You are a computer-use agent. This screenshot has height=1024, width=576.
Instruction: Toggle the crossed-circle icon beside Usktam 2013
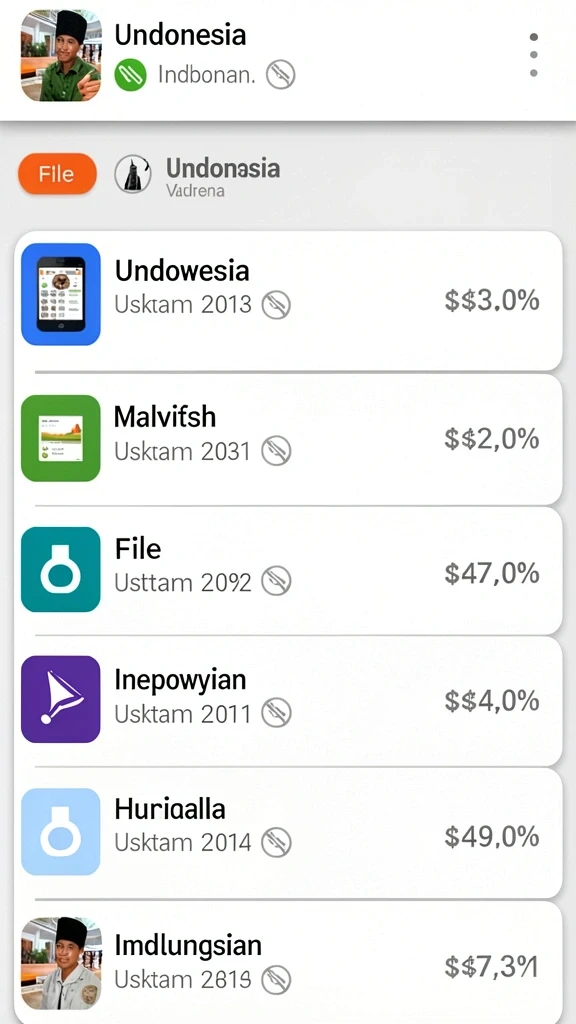[x=276, y=305]
